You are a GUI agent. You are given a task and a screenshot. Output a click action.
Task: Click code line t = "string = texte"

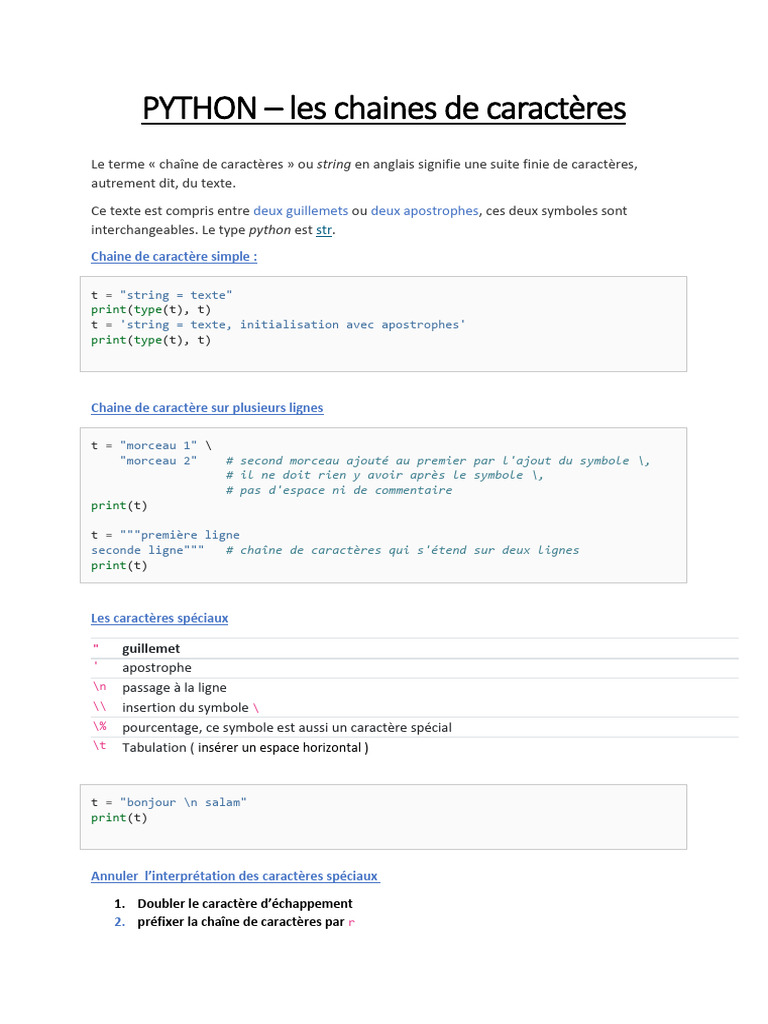161,295
